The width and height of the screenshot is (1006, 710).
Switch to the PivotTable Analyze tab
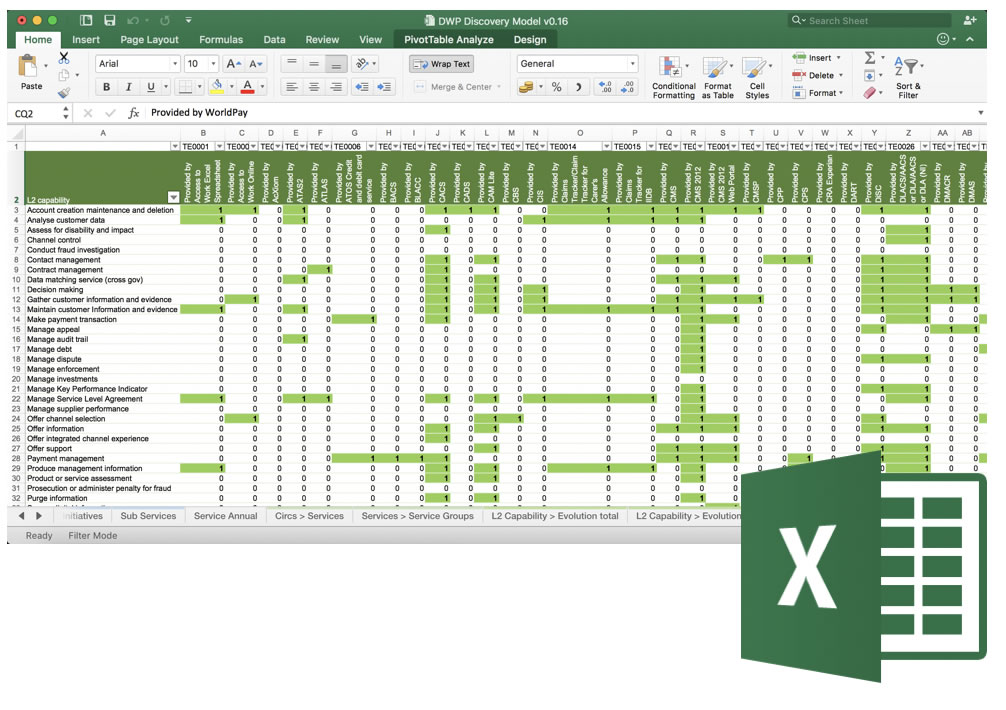[448, 40]
